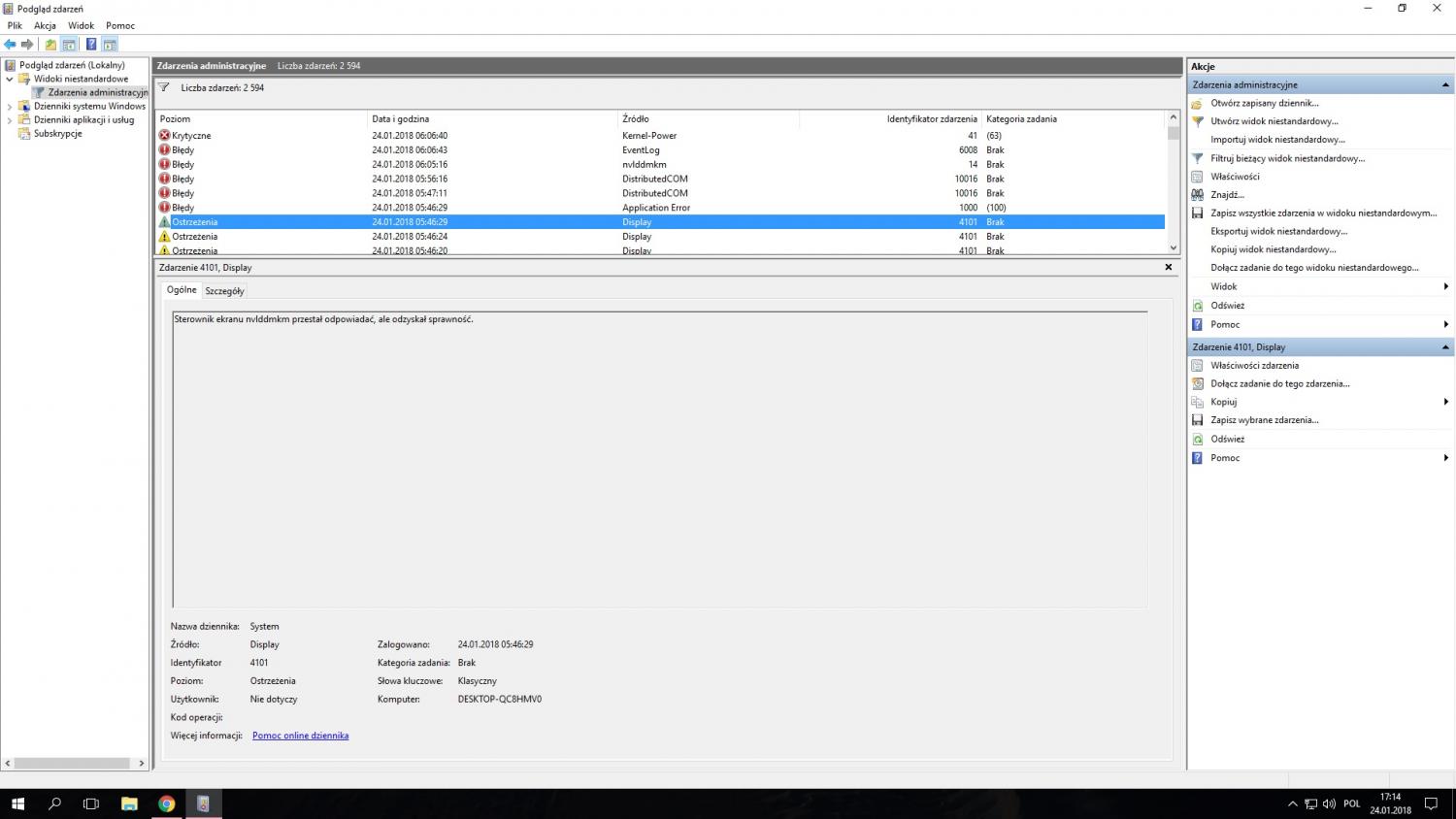The height and width of the screenshot is (819, 1456).
Task: Open Chrome from the taskbar
Action: click(166, 803)
